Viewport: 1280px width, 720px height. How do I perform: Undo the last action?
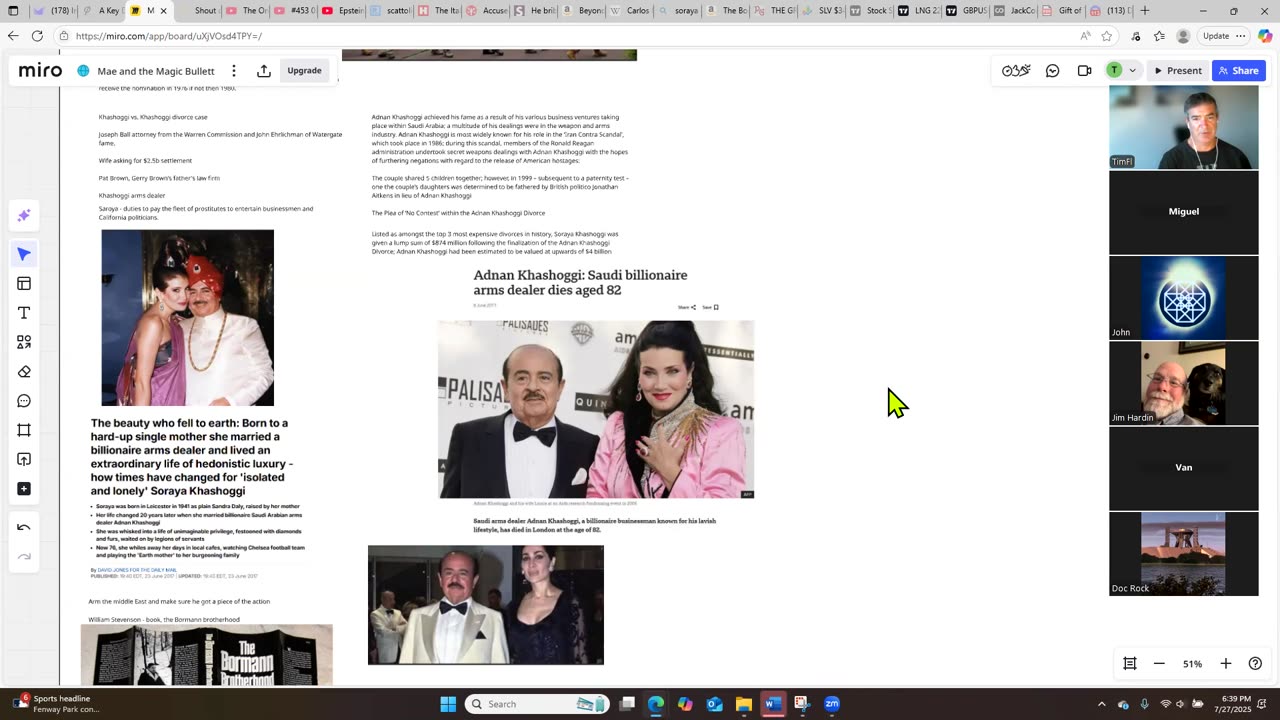click(x=24, y=527)
